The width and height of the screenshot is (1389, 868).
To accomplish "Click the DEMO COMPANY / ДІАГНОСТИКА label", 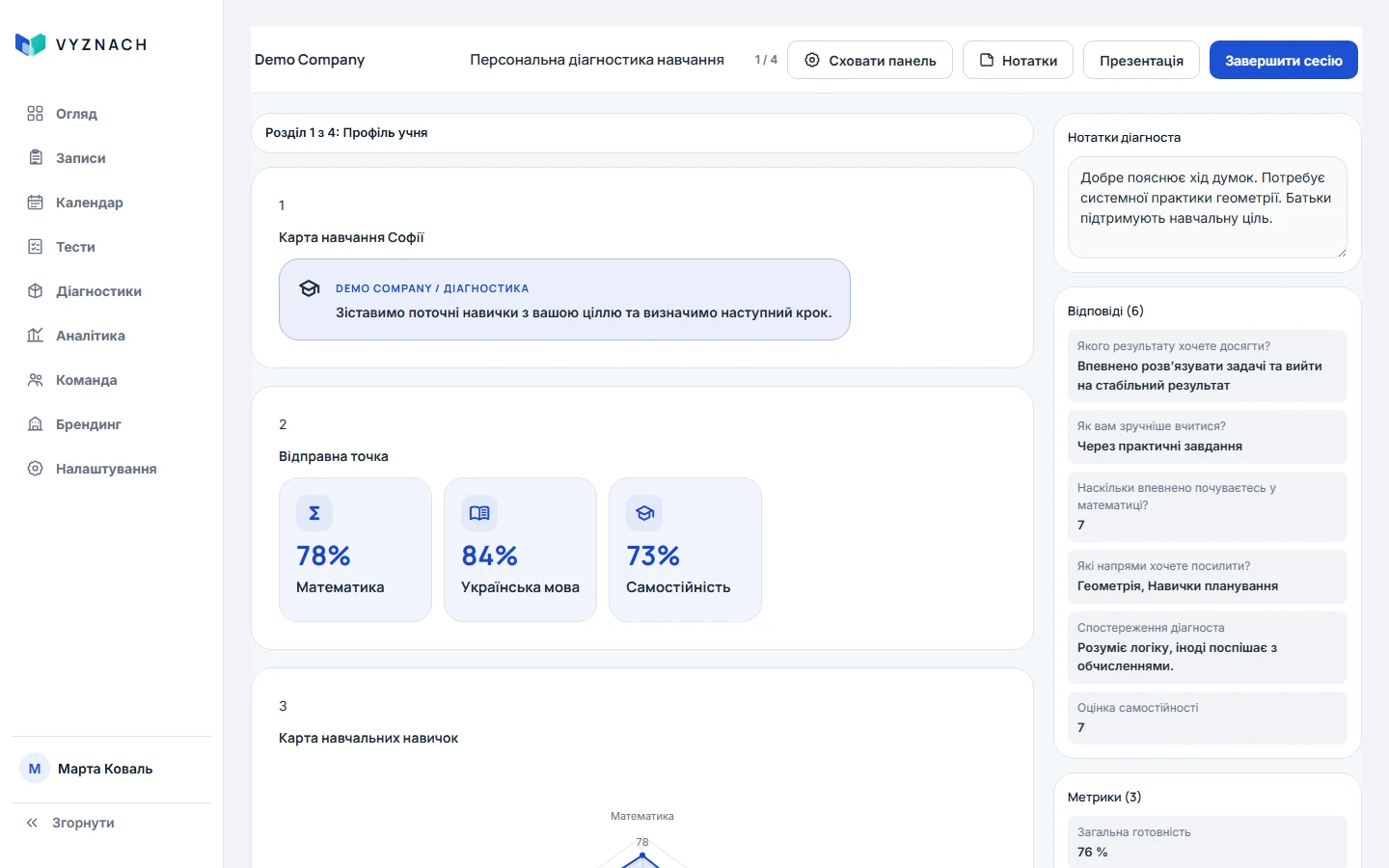I will [432, 288].
